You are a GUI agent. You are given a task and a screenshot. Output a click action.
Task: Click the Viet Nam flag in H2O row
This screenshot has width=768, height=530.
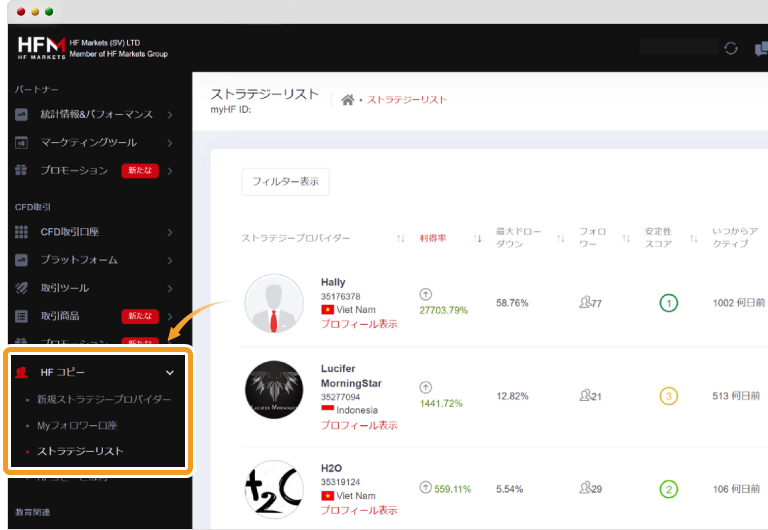click(327, 496)
